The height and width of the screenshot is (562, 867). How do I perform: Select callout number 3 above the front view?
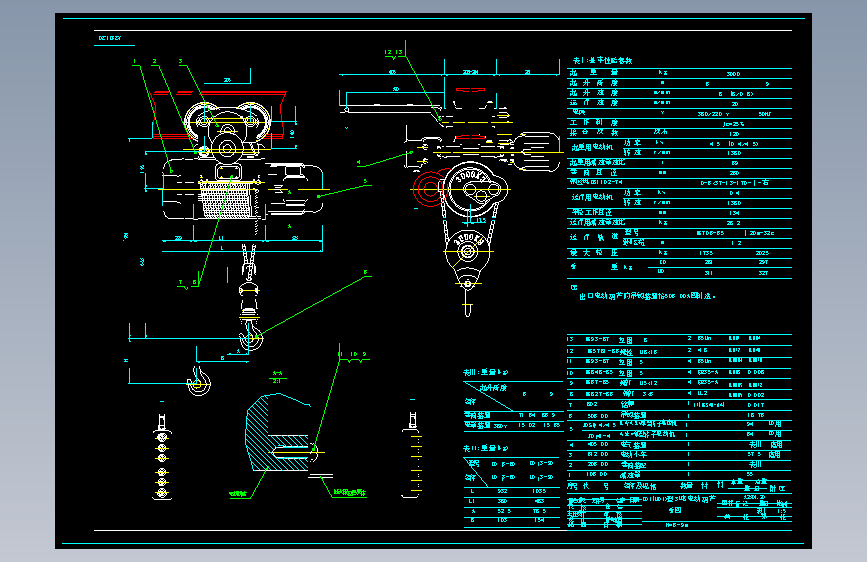180,61
